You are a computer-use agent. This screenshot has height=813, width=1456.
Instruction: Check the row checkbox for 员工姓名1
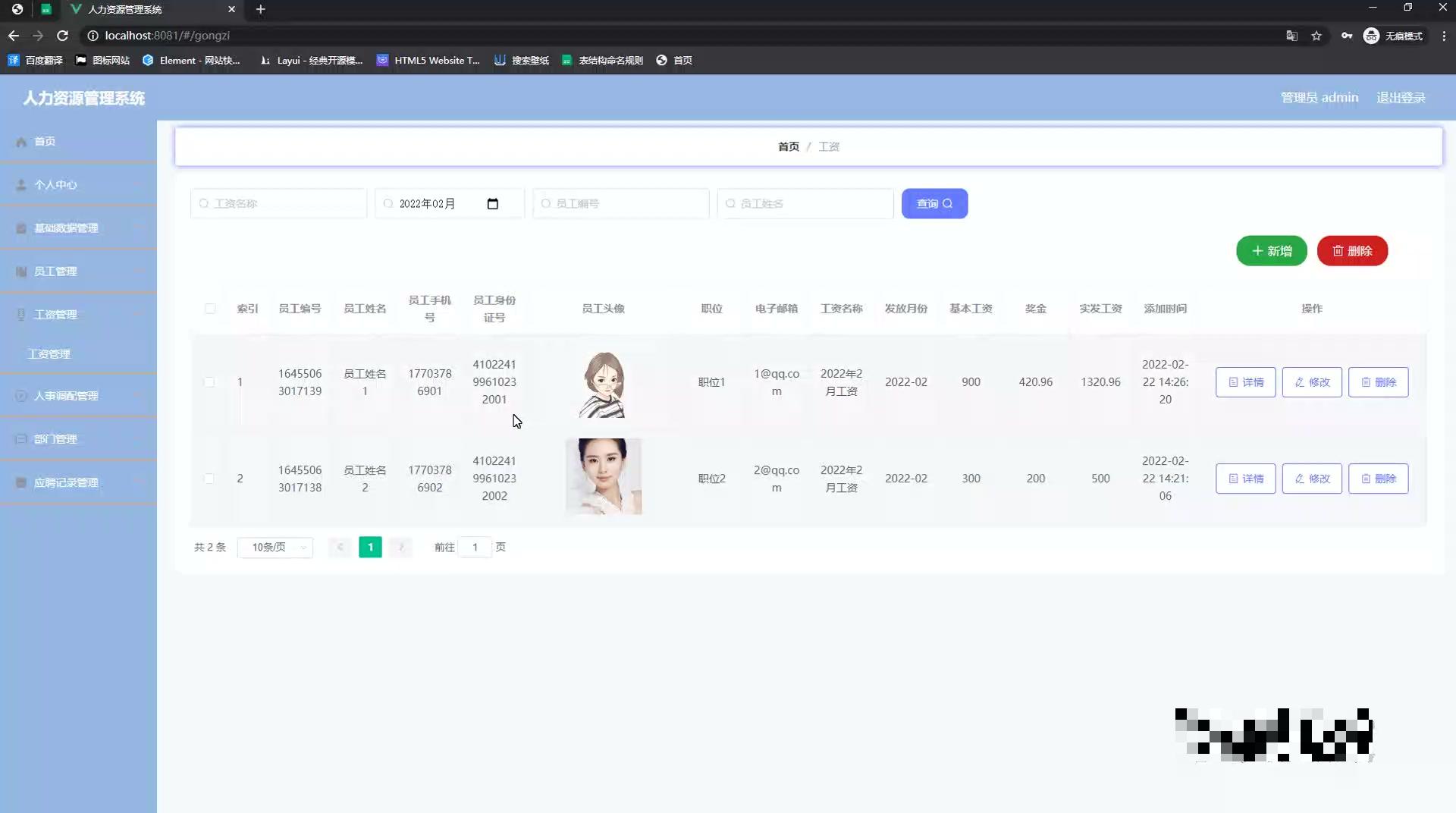point(211,382)
